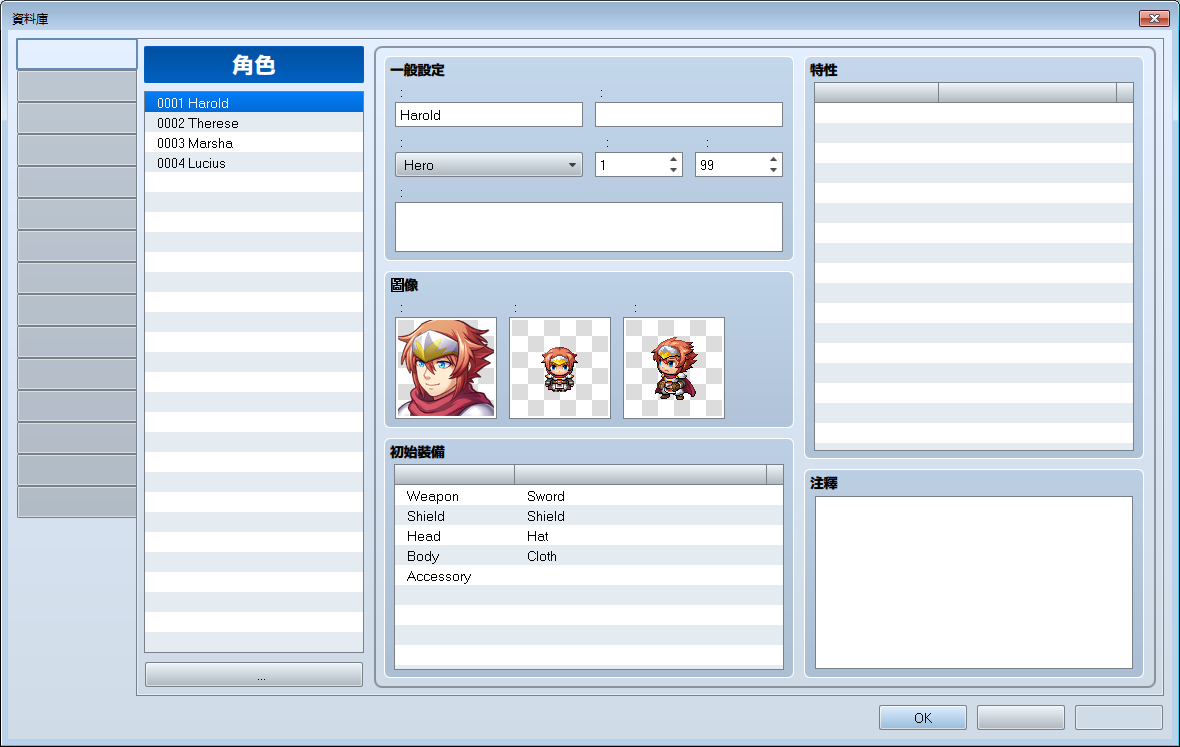Click the blank button immediately beside OK
The height and width of the screenshot is (747, 1180).
point(1020,718)
